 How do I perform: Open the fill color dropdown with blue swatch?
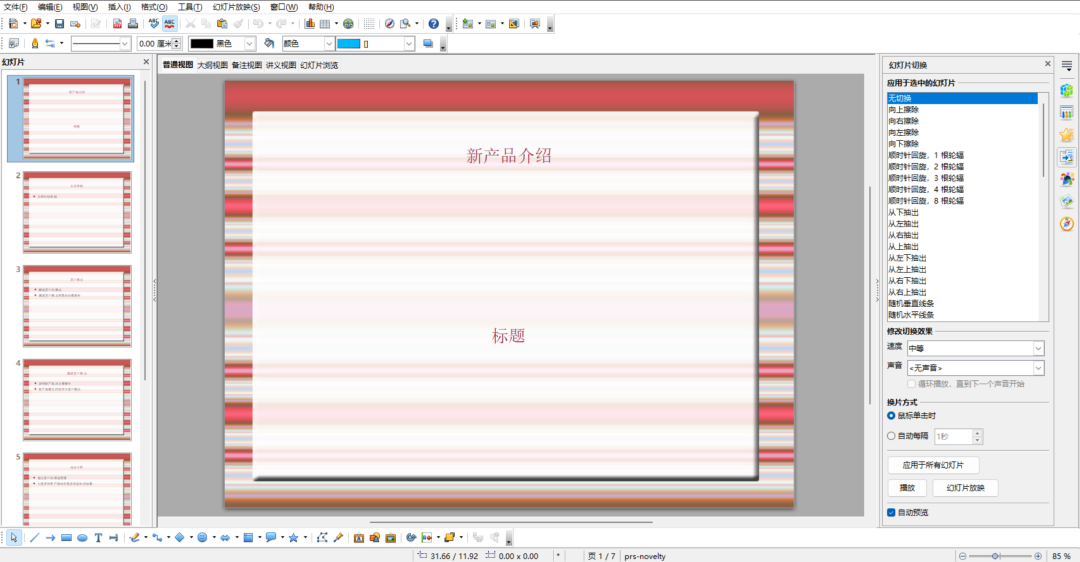[x=408, y=43]
